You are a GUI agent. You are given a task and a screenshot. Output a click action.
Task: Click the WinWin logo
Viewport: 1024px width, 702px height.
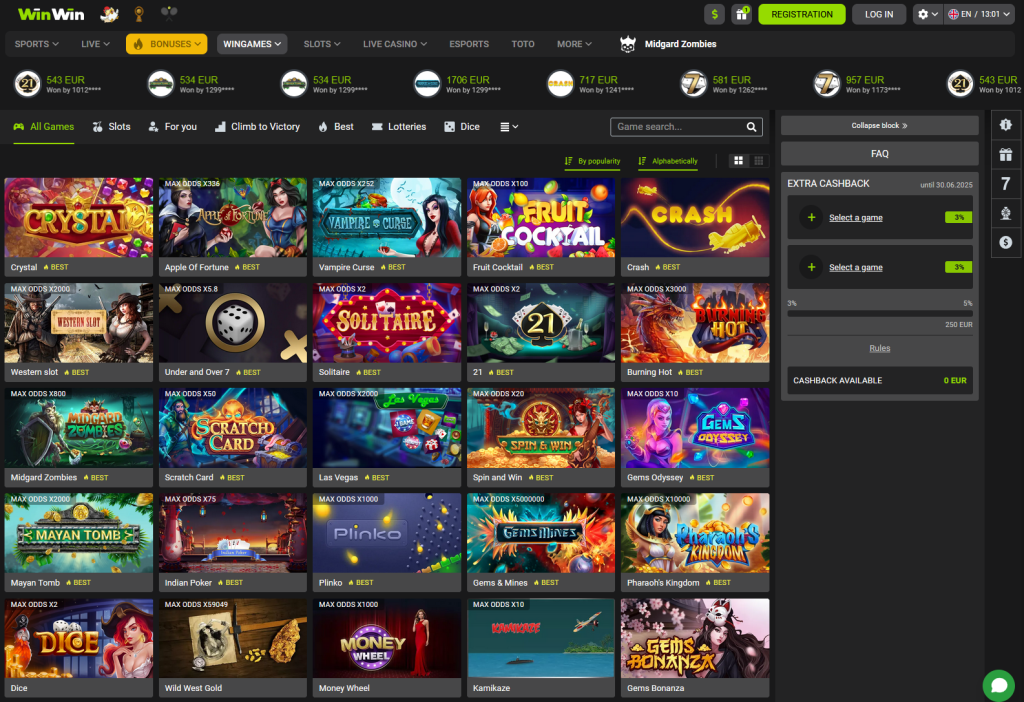pyautogui.click(x=51, y=14)
